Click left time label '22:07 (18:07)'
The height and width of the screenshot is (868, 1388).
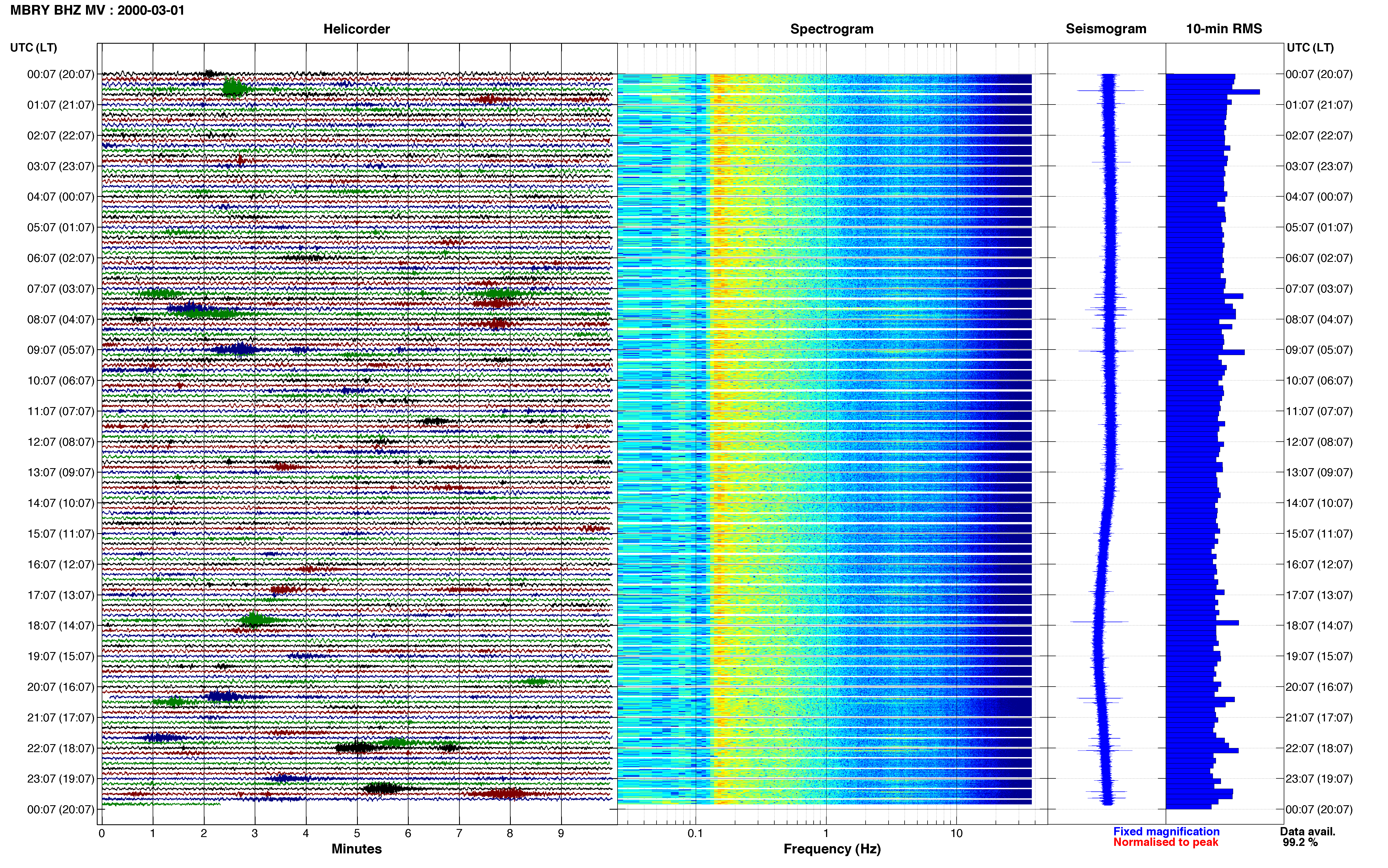click(61, 748)
